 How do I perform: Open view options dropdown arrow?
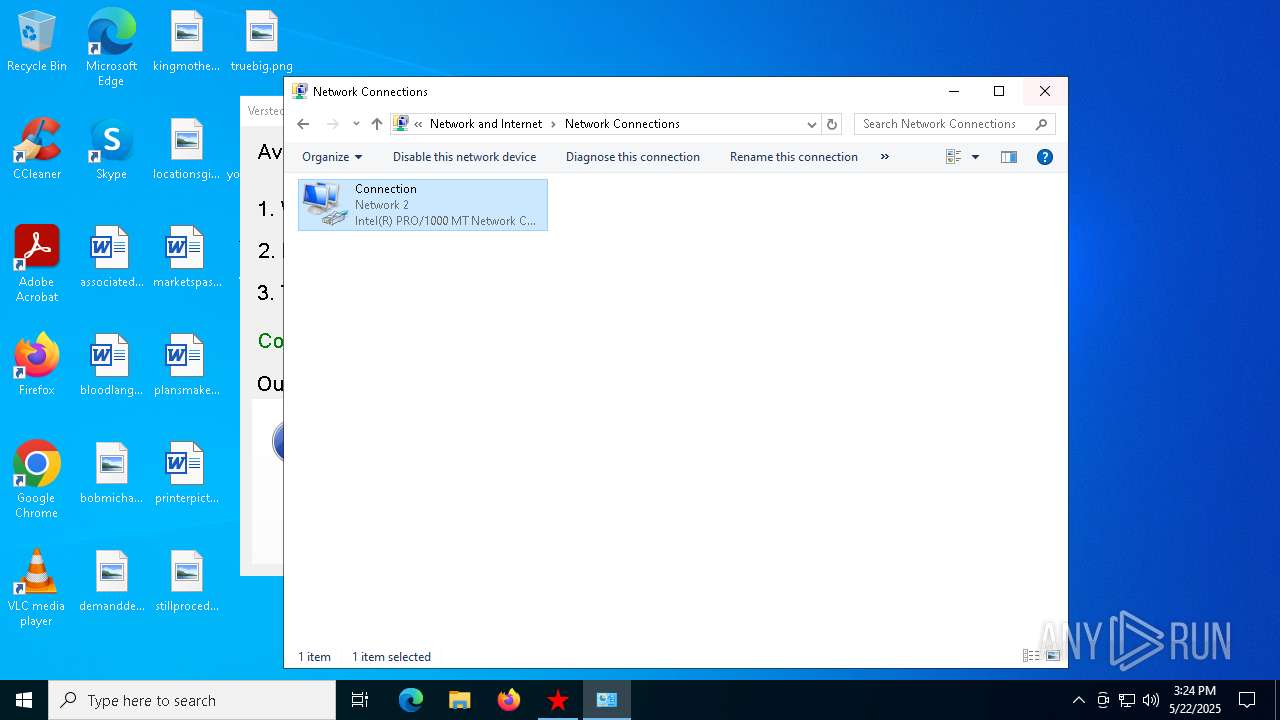pyautogui.click(x=975, y=157)
